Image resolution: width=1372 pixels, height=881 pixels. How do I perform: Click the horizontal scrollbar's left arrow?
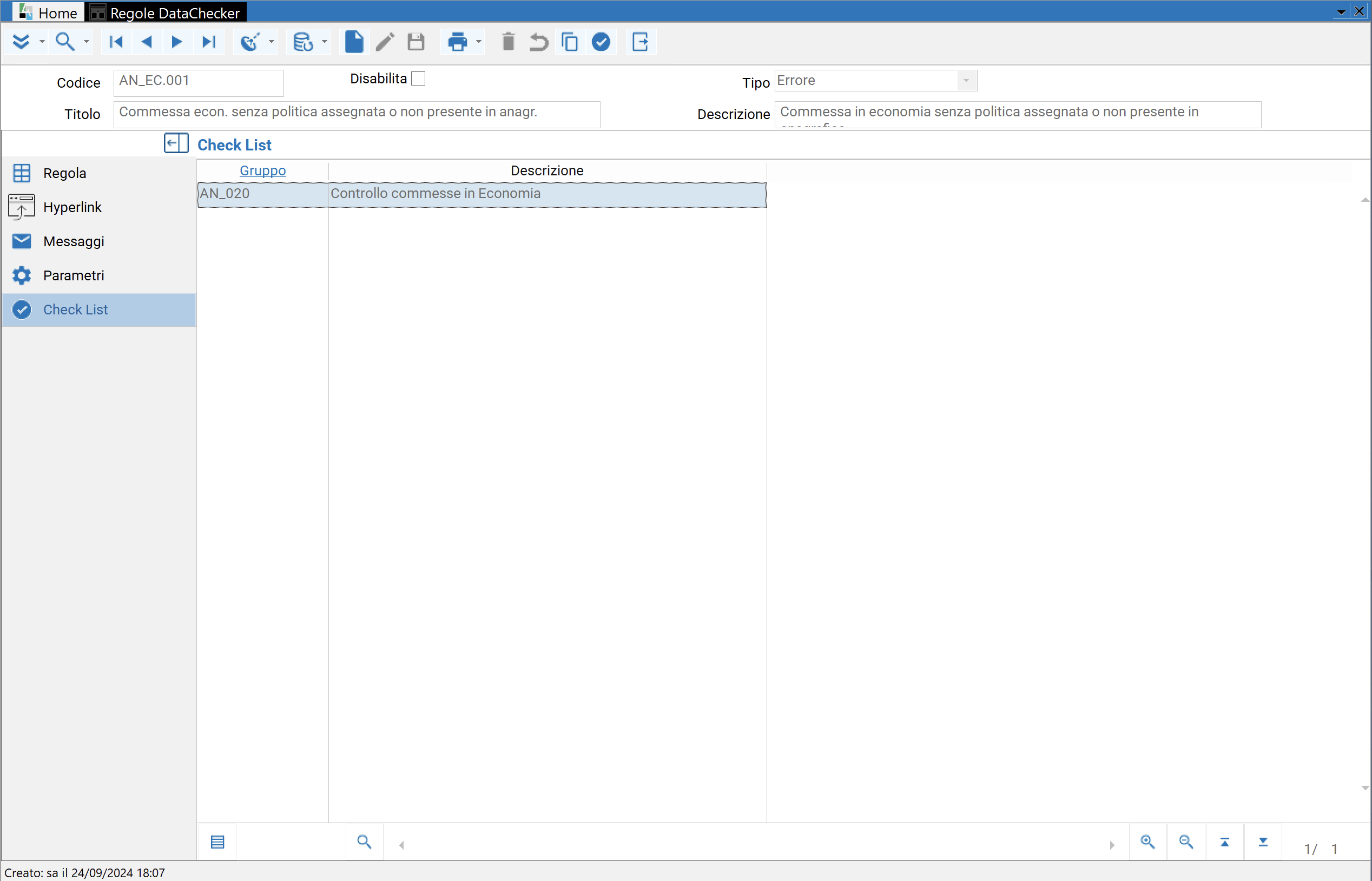point(401,845)
